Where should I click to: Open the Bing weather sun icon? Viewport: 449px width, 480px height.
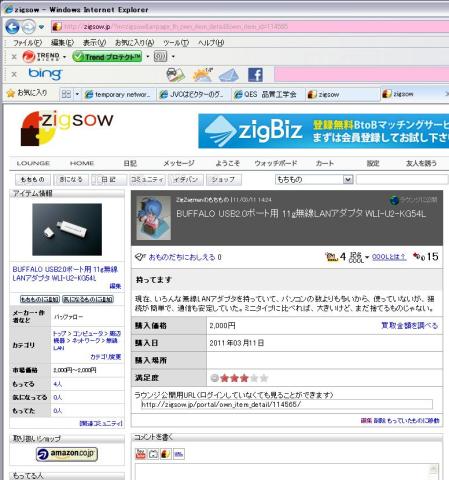coord(203,75)
